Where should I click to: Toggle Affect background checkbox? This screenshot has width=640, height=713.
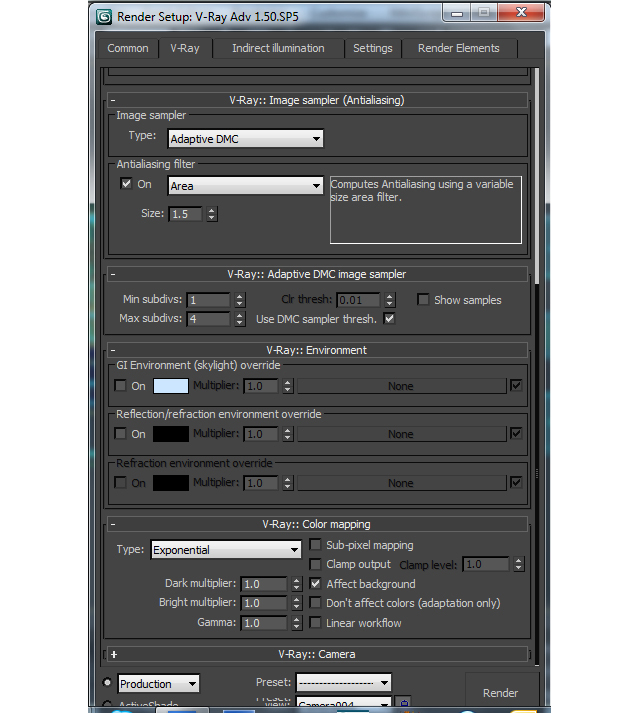pyautogui.click(x=315, y=583)
